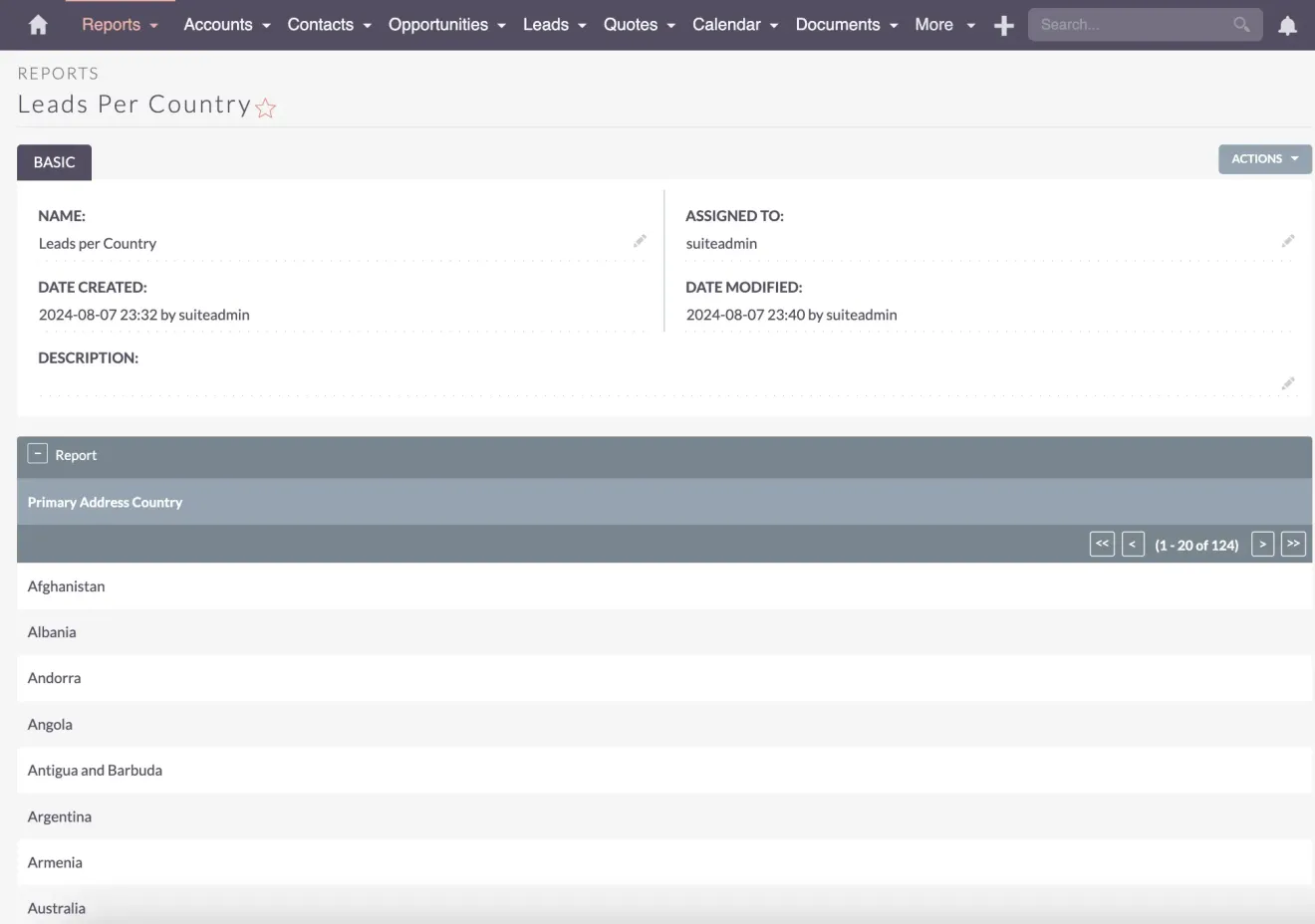Open notifications via the bell icon
The width and height of the screenshot is (1315, 924).
[1287, 25]
